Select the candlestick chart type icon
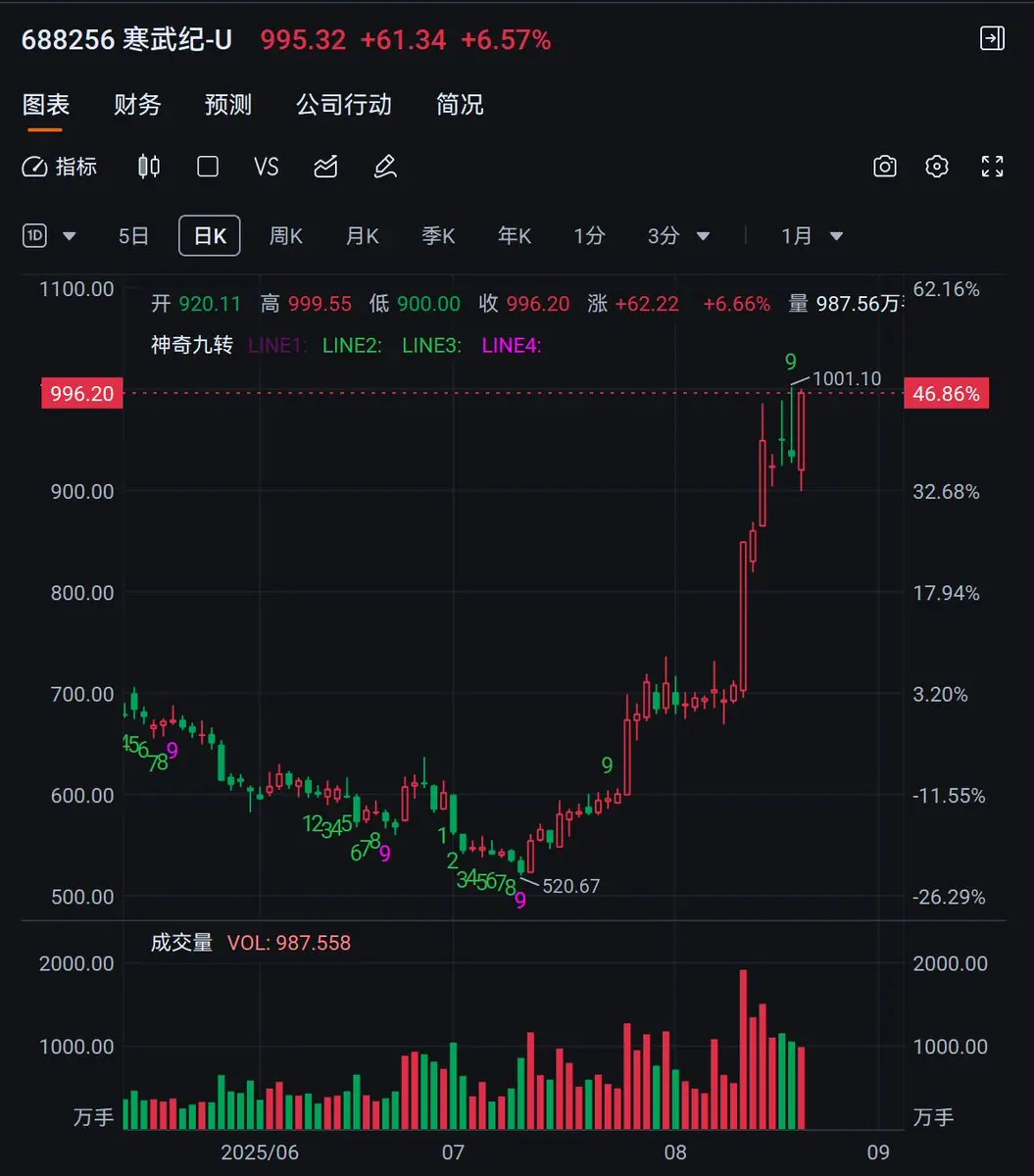 pos(149,167)
